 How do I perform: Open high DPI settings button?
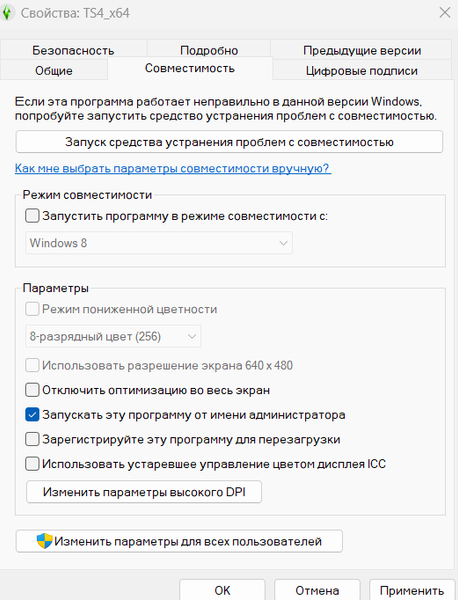point(144,492)
